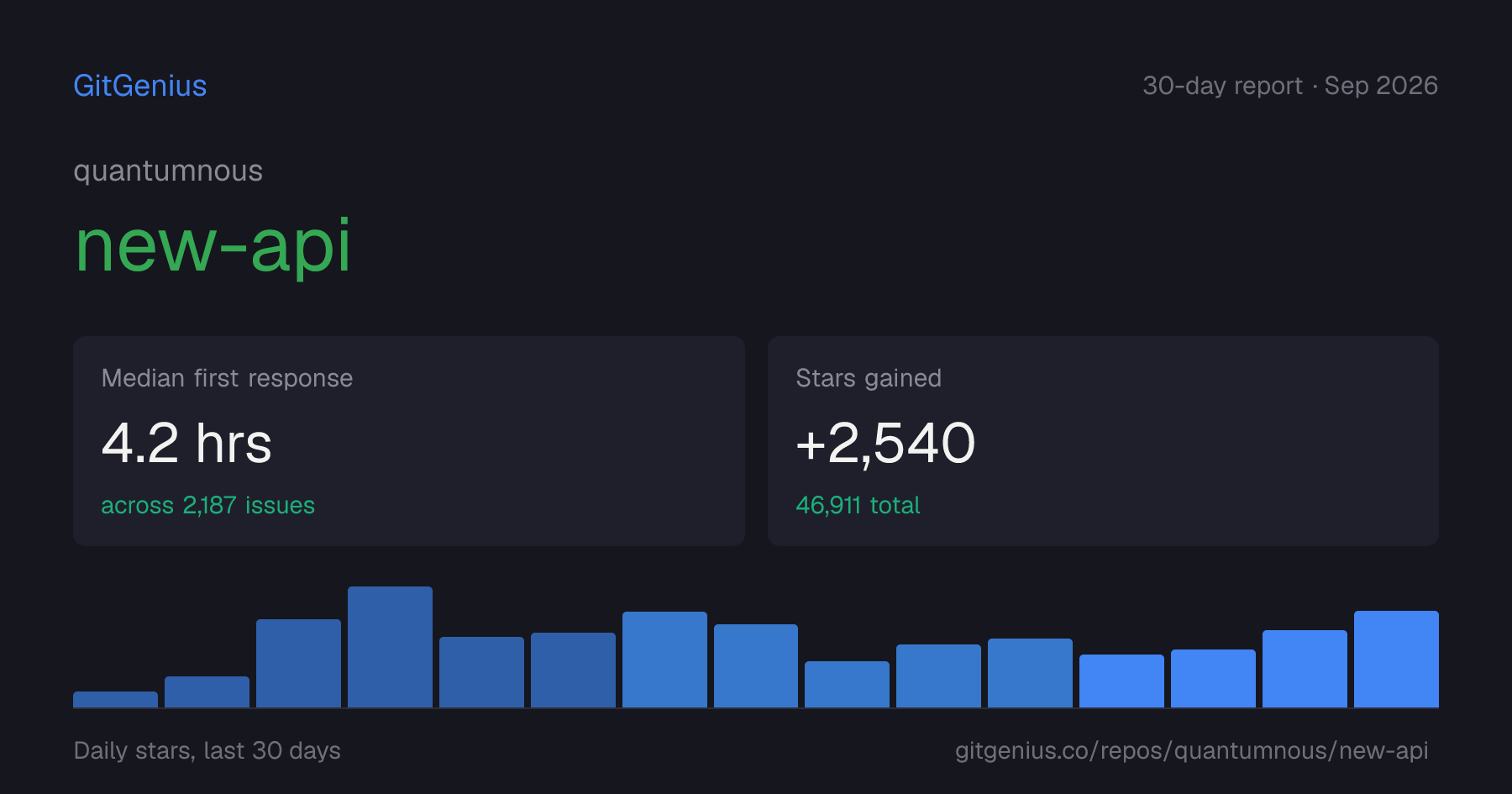Open the gitgenius.co/repos/quantumnous/new-api URL
Viewport: 1512px width, 794px height.
pyautogui.click(x=1191, y=750)
